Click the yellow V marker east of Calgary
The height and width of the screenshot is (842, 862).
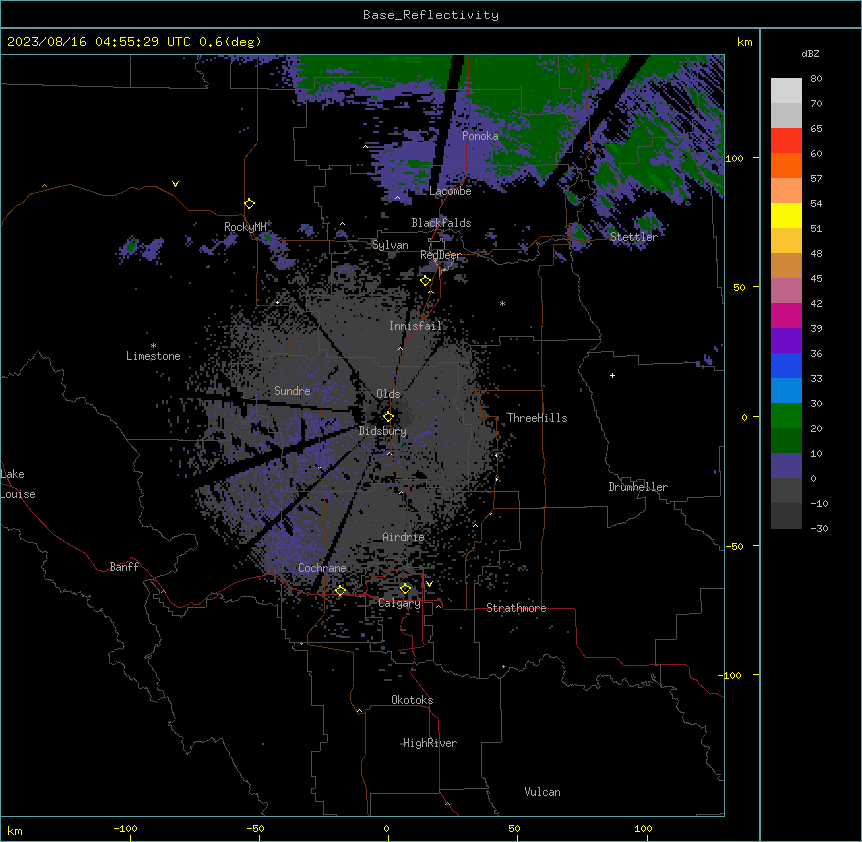pos(429,584)
